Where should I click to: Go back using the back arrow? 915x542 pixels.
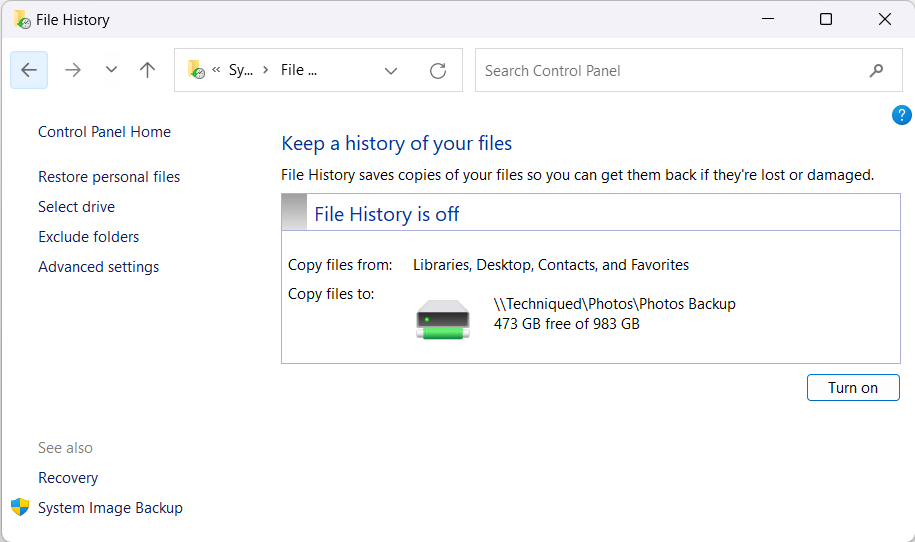pyautogui.click(x=29, y=70)
